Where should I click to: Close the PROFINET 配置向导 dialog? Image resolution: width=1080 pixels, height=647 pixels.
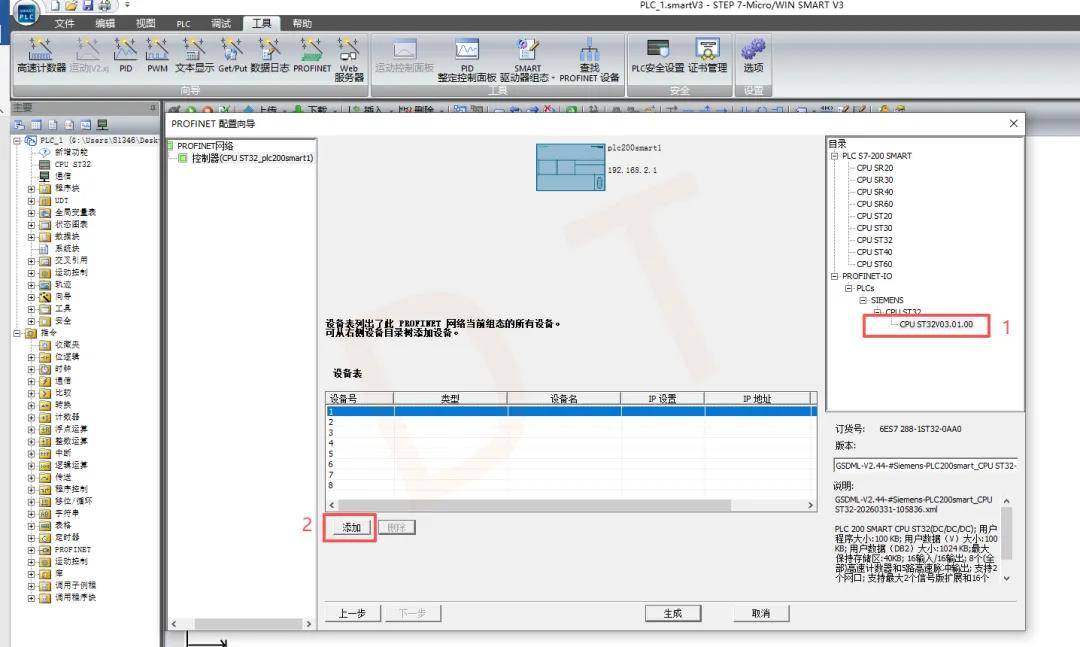(x=1013, y=123)
